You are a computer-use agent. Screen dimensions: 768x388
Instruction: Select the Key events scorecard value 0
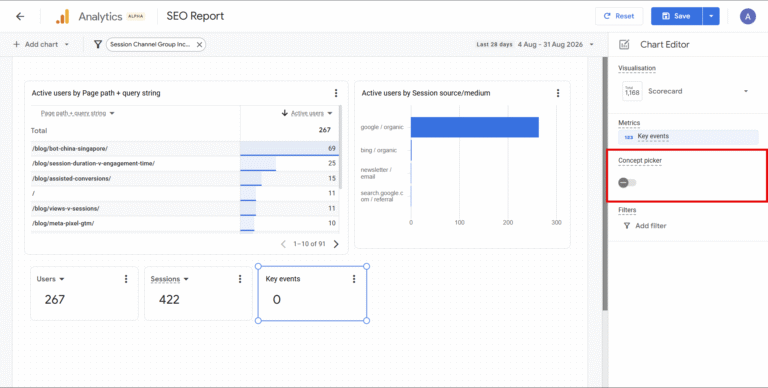[277, 300]
